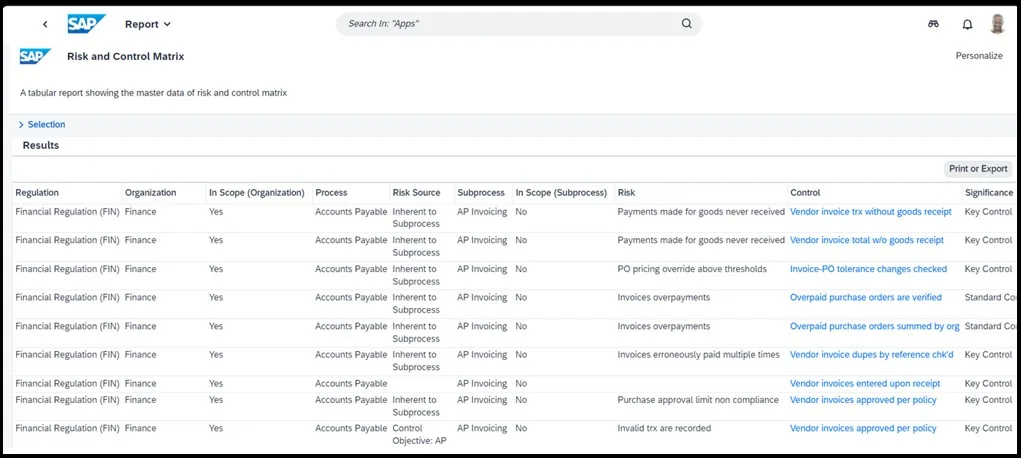
Task: Open the notifications bell
Action: 967,24
